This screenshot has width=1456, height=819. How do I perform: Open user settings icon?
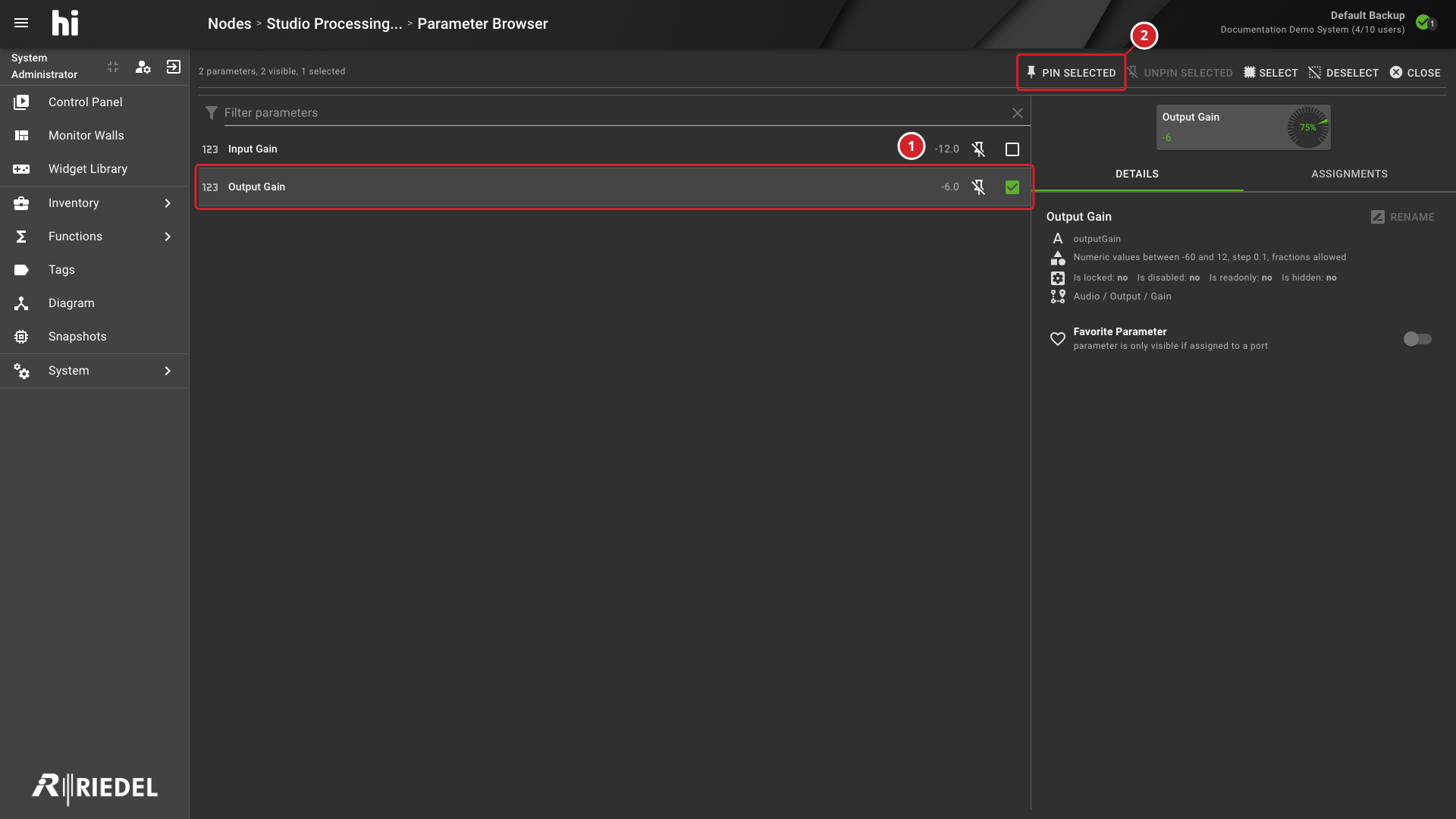[x=143, y=67]
